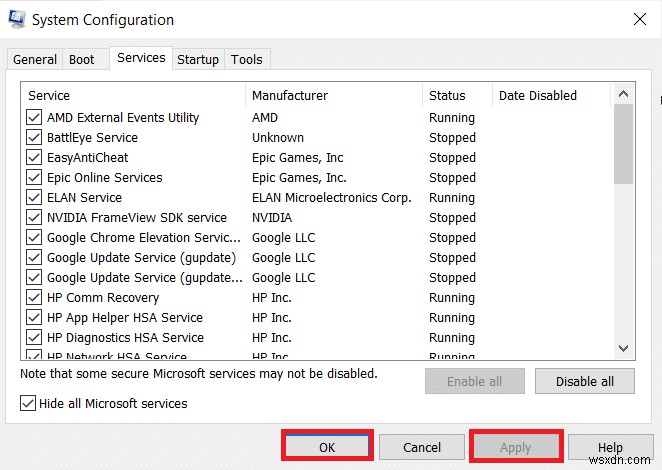Viewport: 662px width, 470px height.
Task: Disable Epic Online Services checkbox
Action: pos(34,178)
